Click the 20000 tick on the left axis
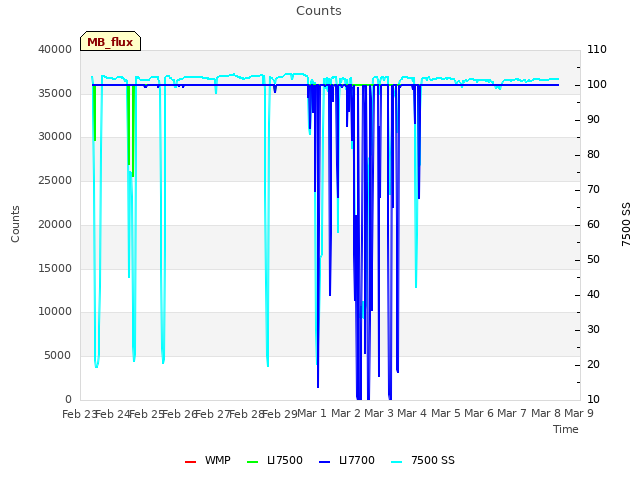Viewport: 640px width, 480px height. [55, 224]
